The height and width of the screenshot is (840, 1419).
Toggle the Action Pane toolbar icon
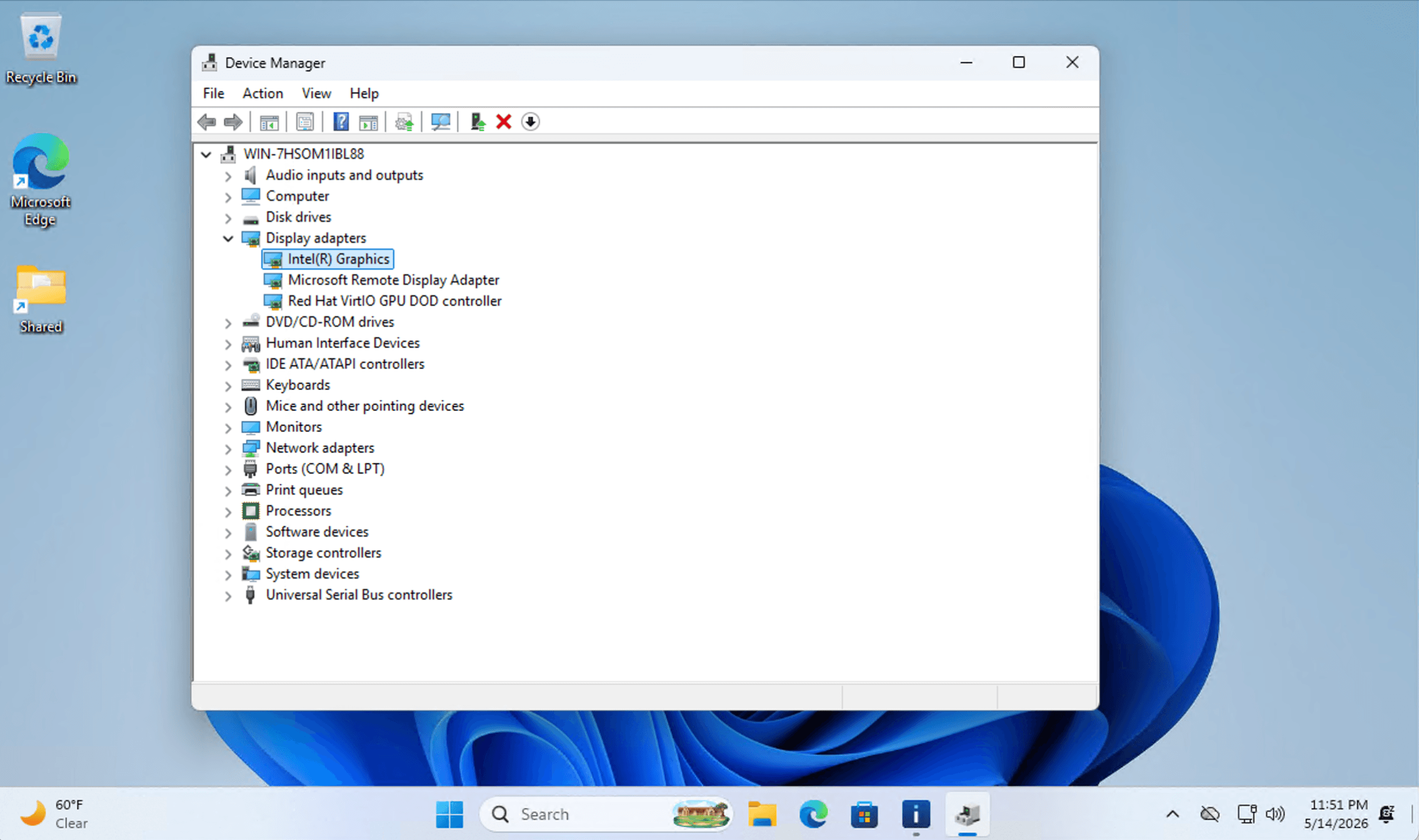tap(368, 122)
